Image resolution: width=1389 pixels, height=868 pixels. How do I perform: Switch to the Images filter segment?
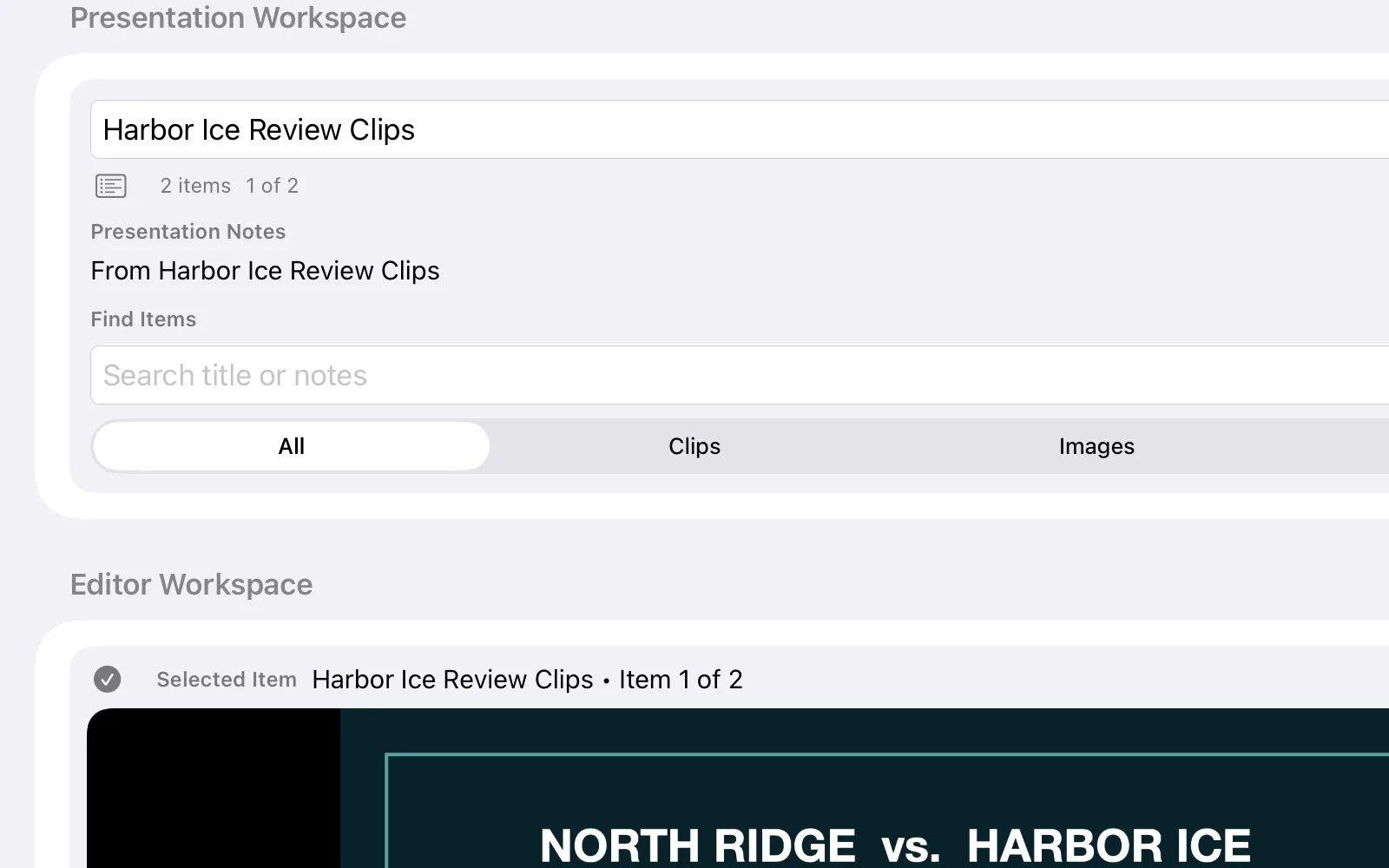[1096, 446]
